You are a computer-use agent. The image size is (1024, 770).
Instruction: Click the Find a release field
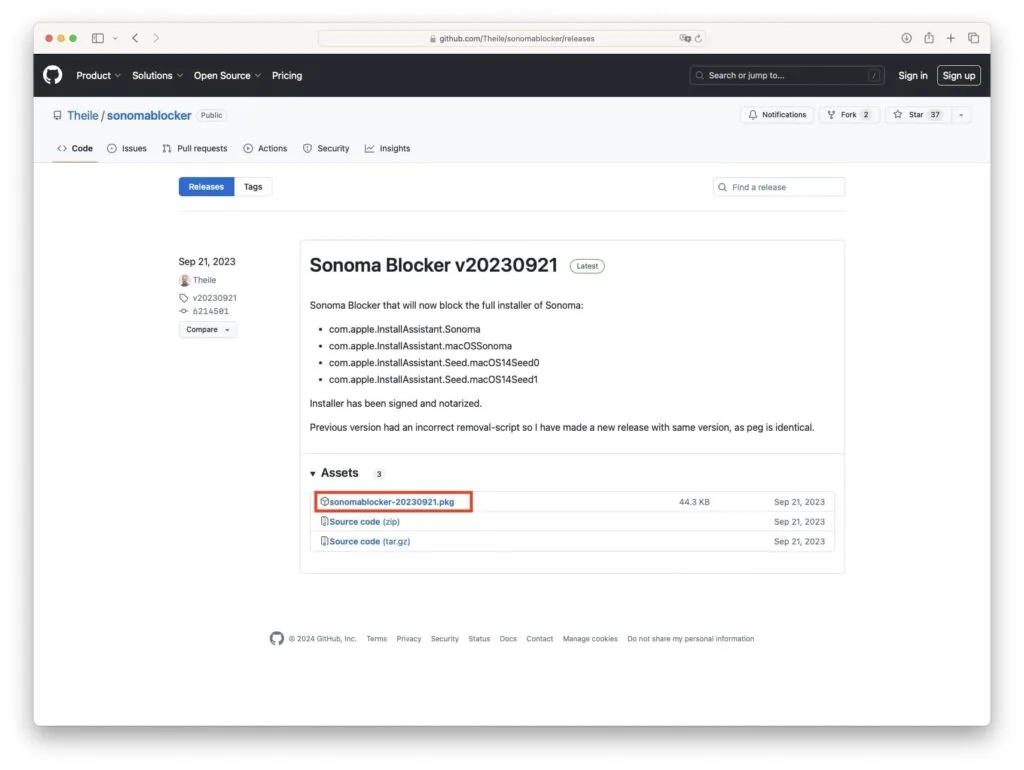[x=778, y=187]
